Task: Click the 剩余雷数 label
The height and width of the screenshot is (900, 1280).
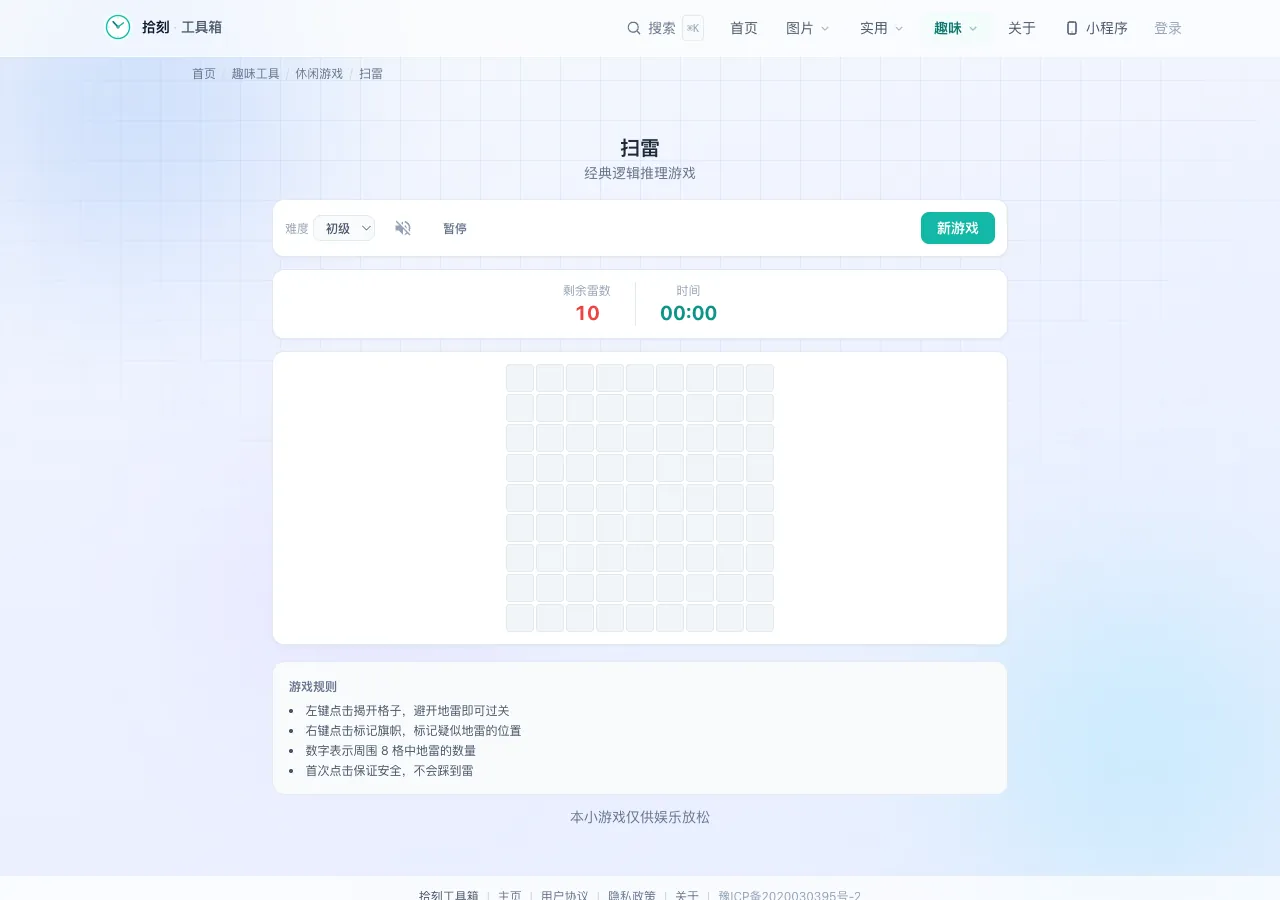Action: click(587, 291)
